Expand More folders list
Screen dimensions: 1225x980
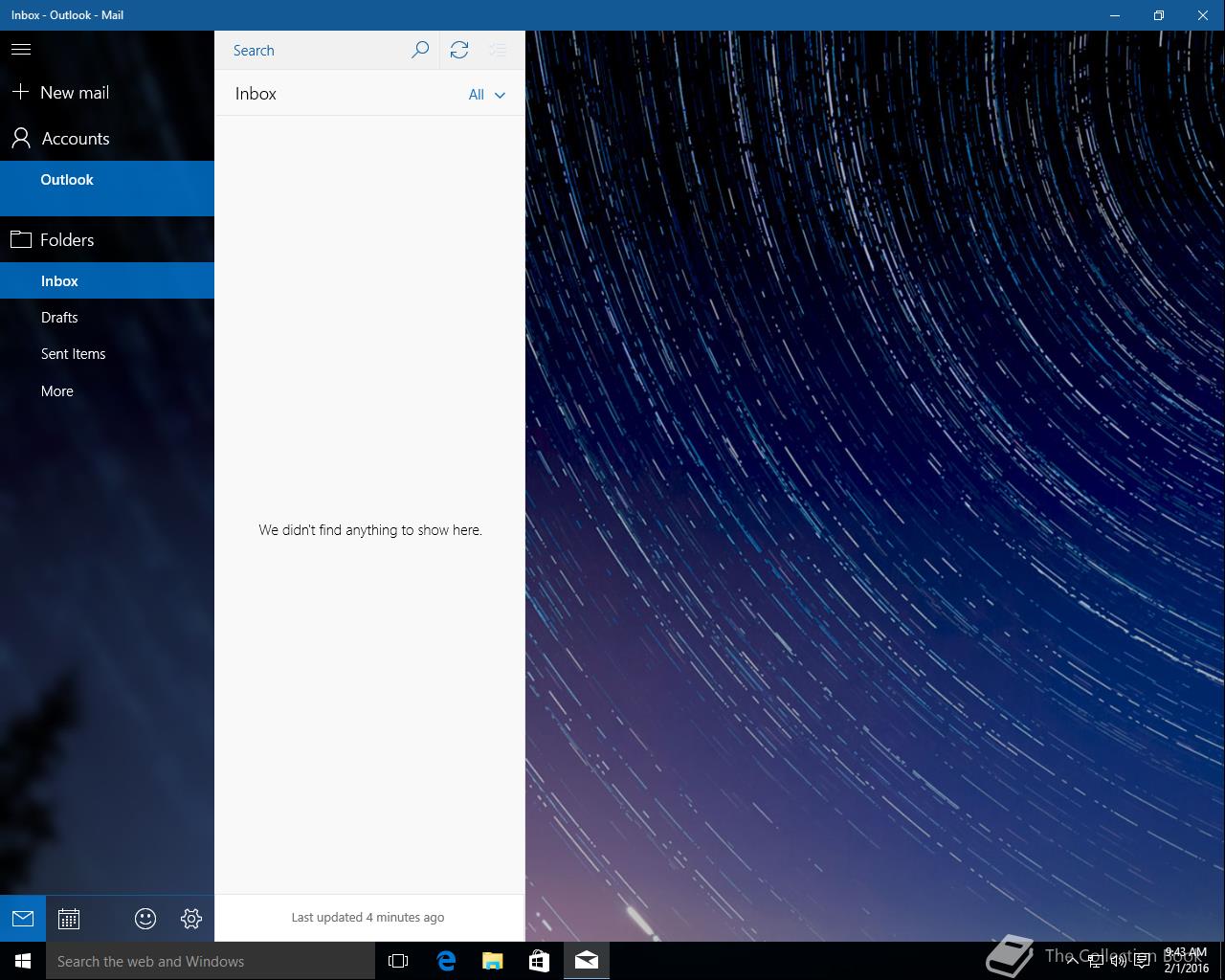pos(57,391)
